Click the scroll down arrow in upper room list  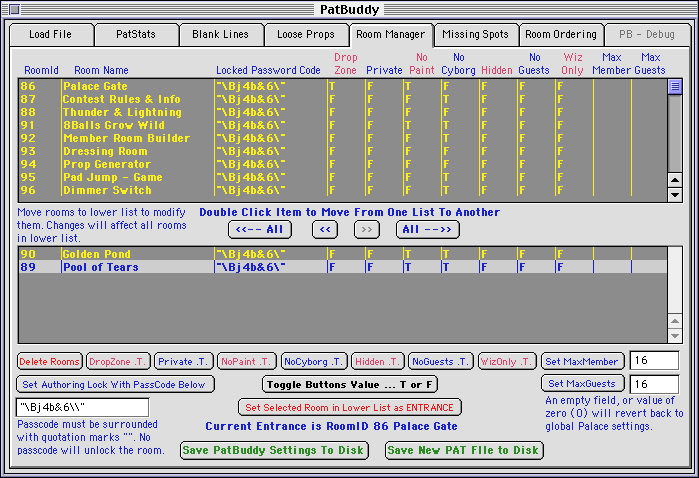point(675,194)
